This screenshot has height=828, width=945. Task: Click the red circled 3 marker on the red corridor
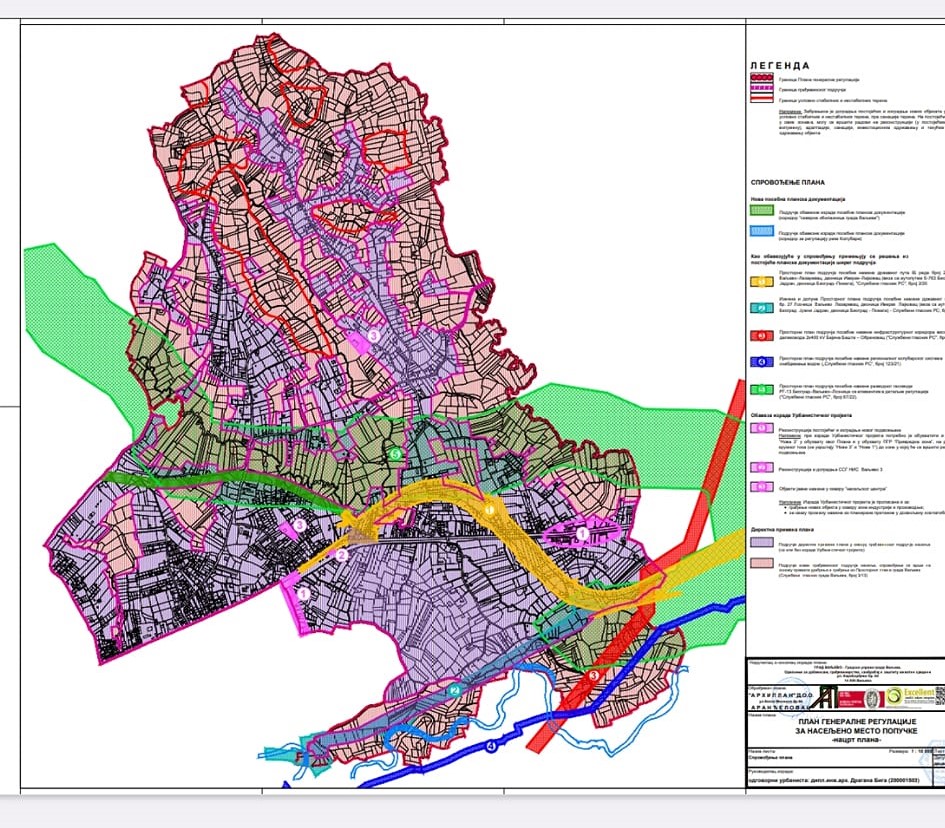point(594,676)
